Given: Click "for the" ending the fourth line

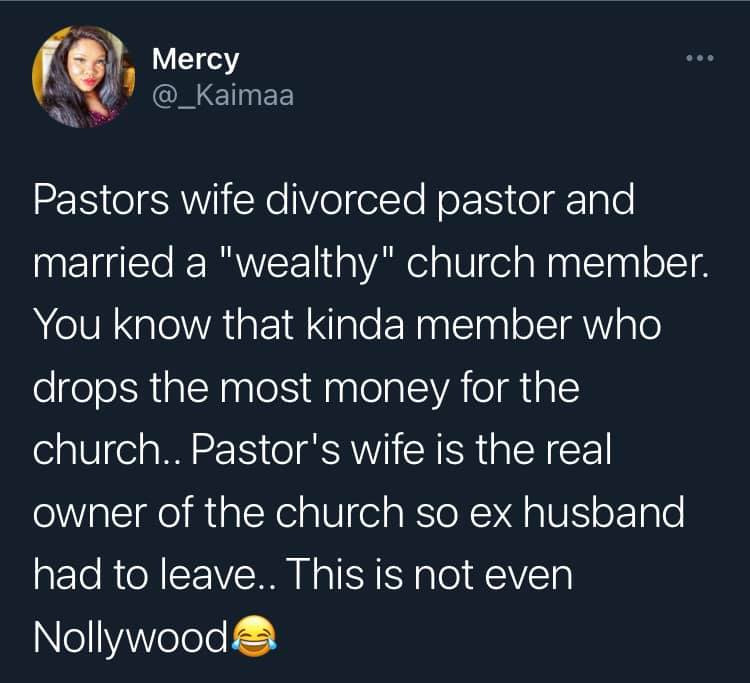Looking at the screenshot, I should pos(520,387).
